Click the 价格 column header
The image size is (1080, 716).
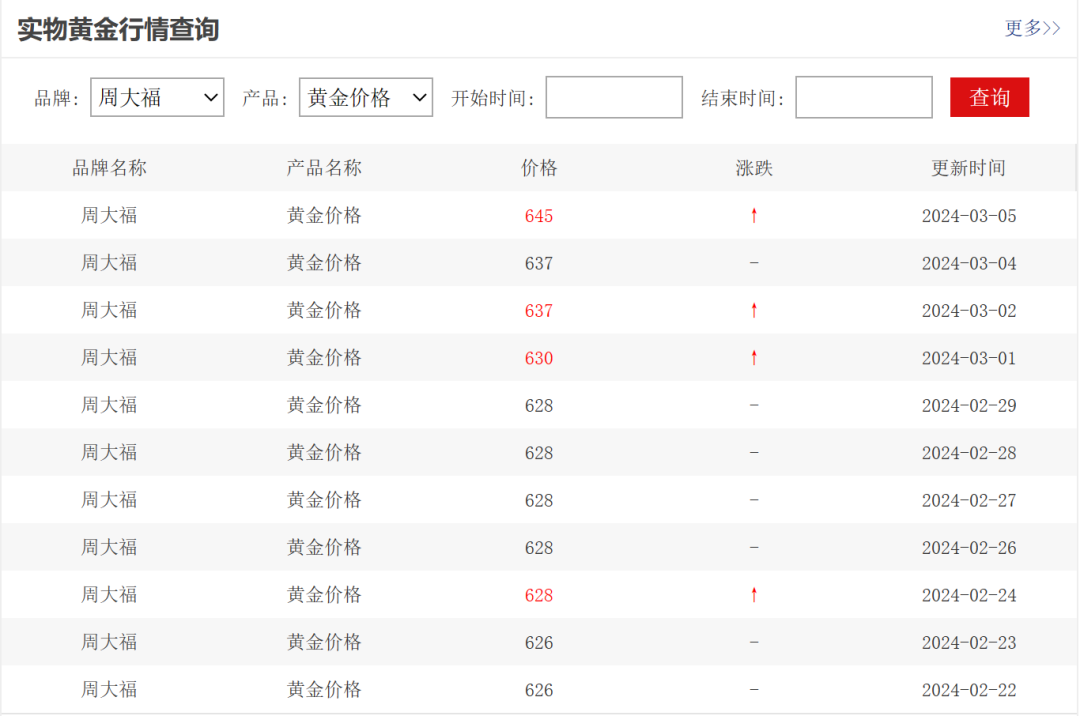point(539,168)
